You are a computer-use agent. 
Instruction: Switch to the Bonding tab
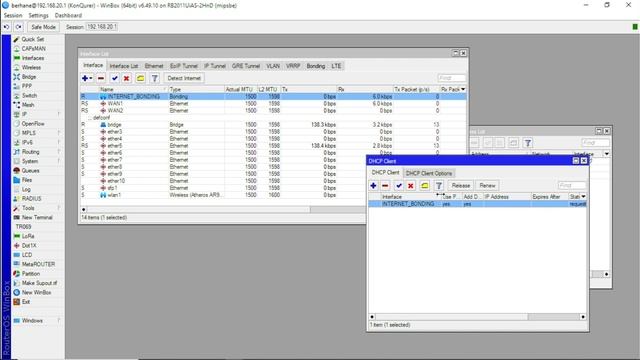(316, 66)
